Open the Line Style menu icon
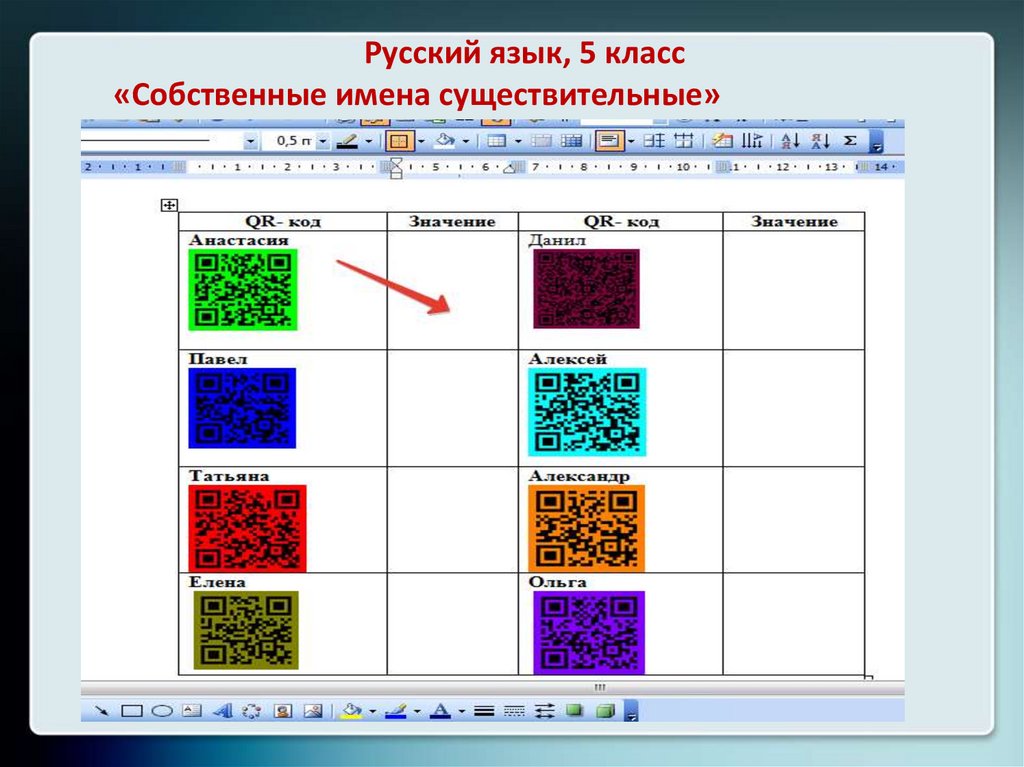1024x767 pixels. coord(484,711)
